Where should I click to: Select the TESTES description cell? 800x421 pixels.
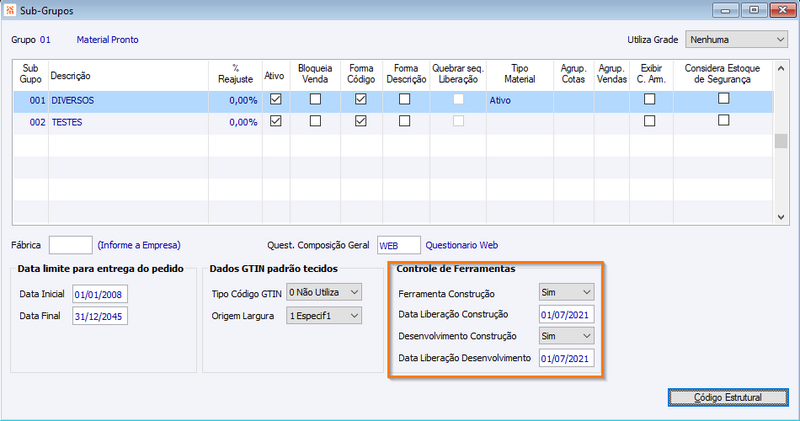point(129,122)
